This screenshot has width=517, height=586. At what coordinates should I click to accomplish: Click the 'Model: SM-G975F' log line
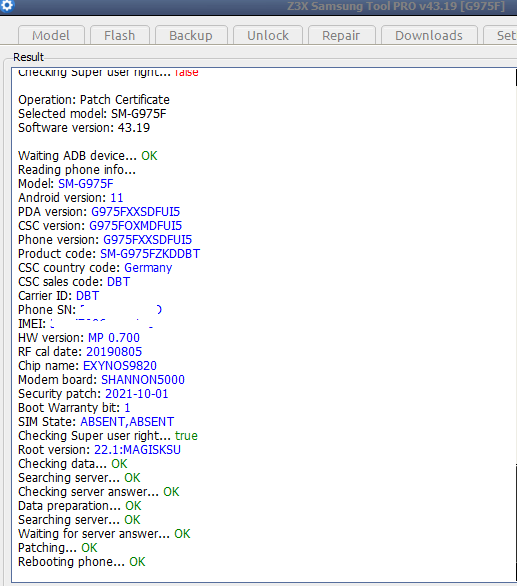66,184
